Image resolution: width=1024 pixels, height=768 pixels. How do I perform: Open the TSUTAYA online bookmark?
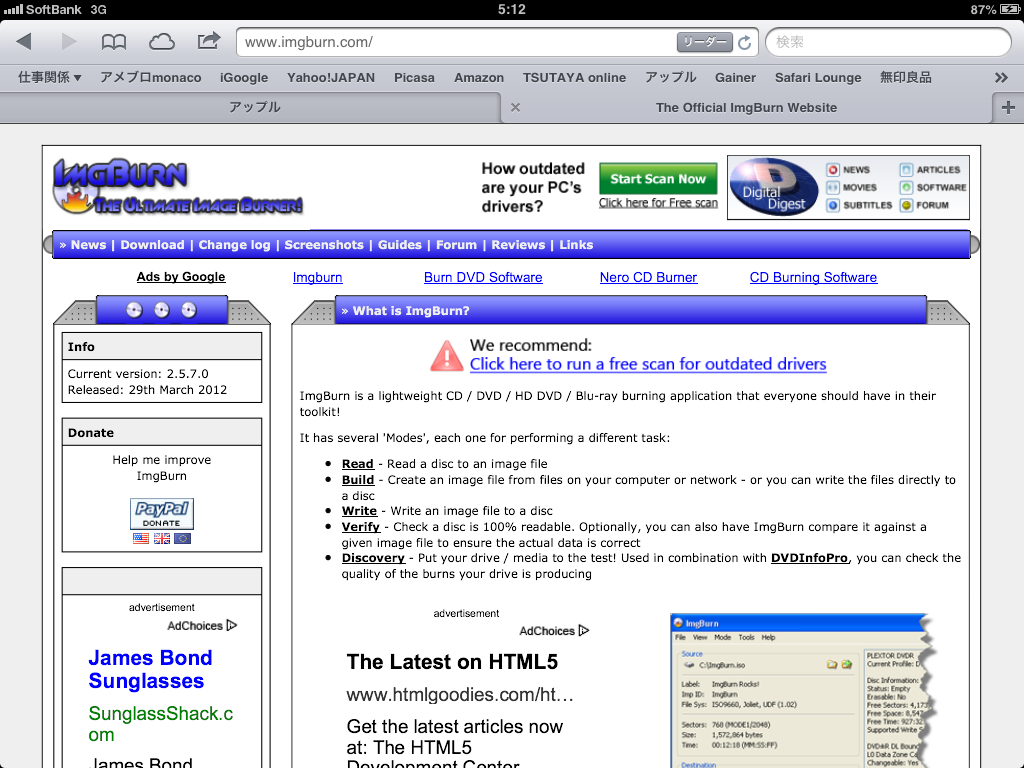point(574,77)
